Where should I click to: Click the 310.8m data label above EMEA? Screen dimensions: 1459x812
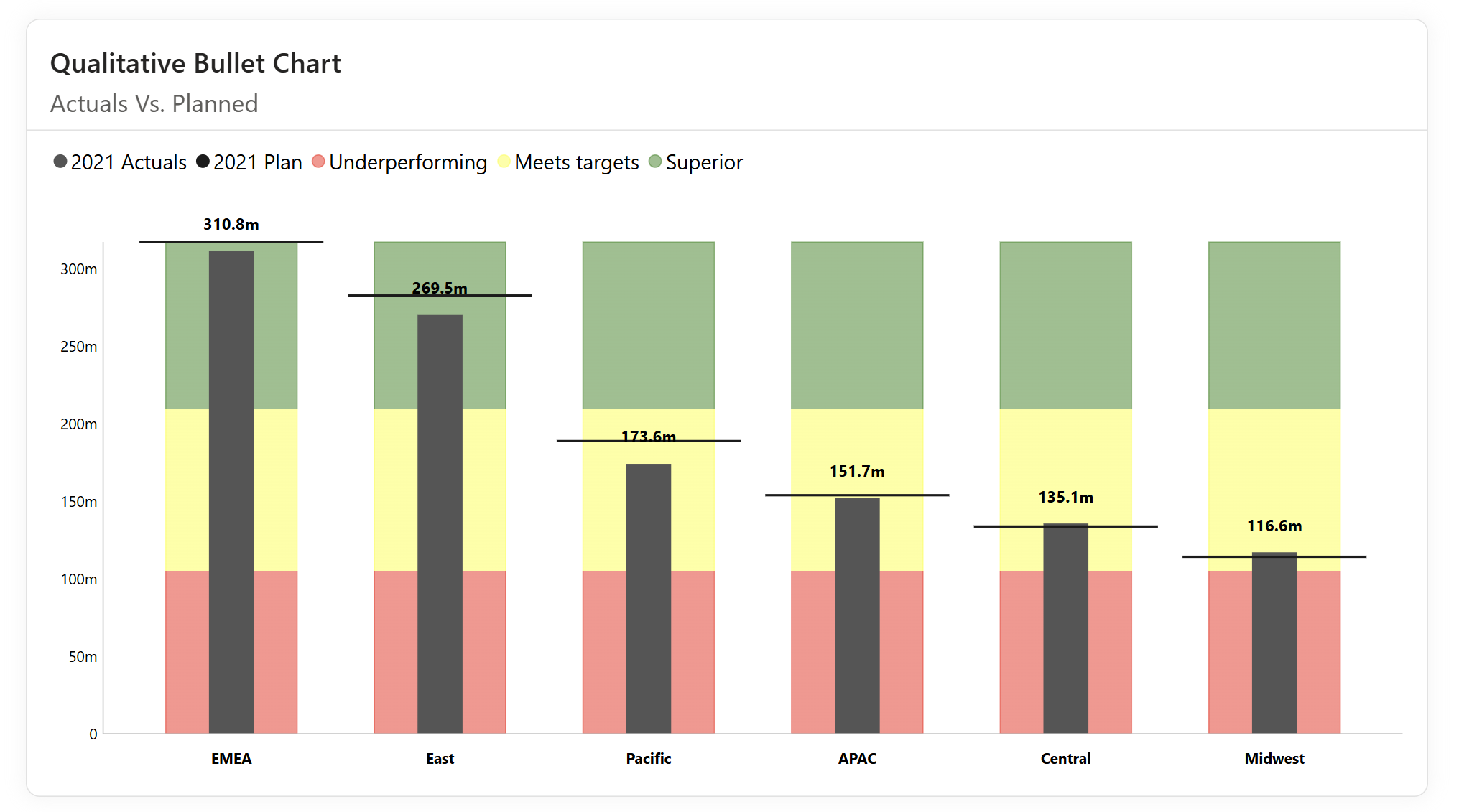pos(231,224)
